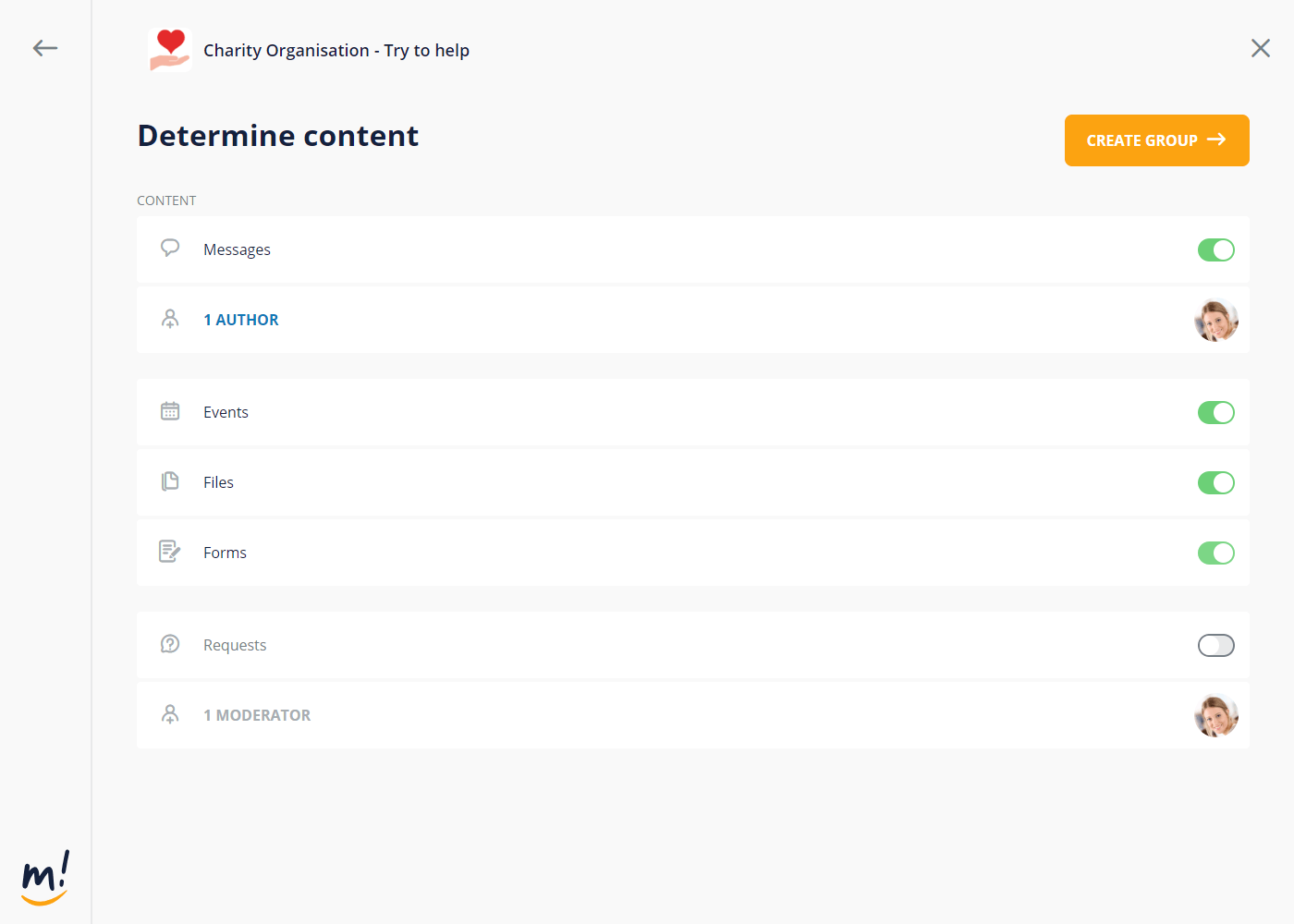Click the Events calendar icon
1294x924 pixels.
click(x=170, y=411)
